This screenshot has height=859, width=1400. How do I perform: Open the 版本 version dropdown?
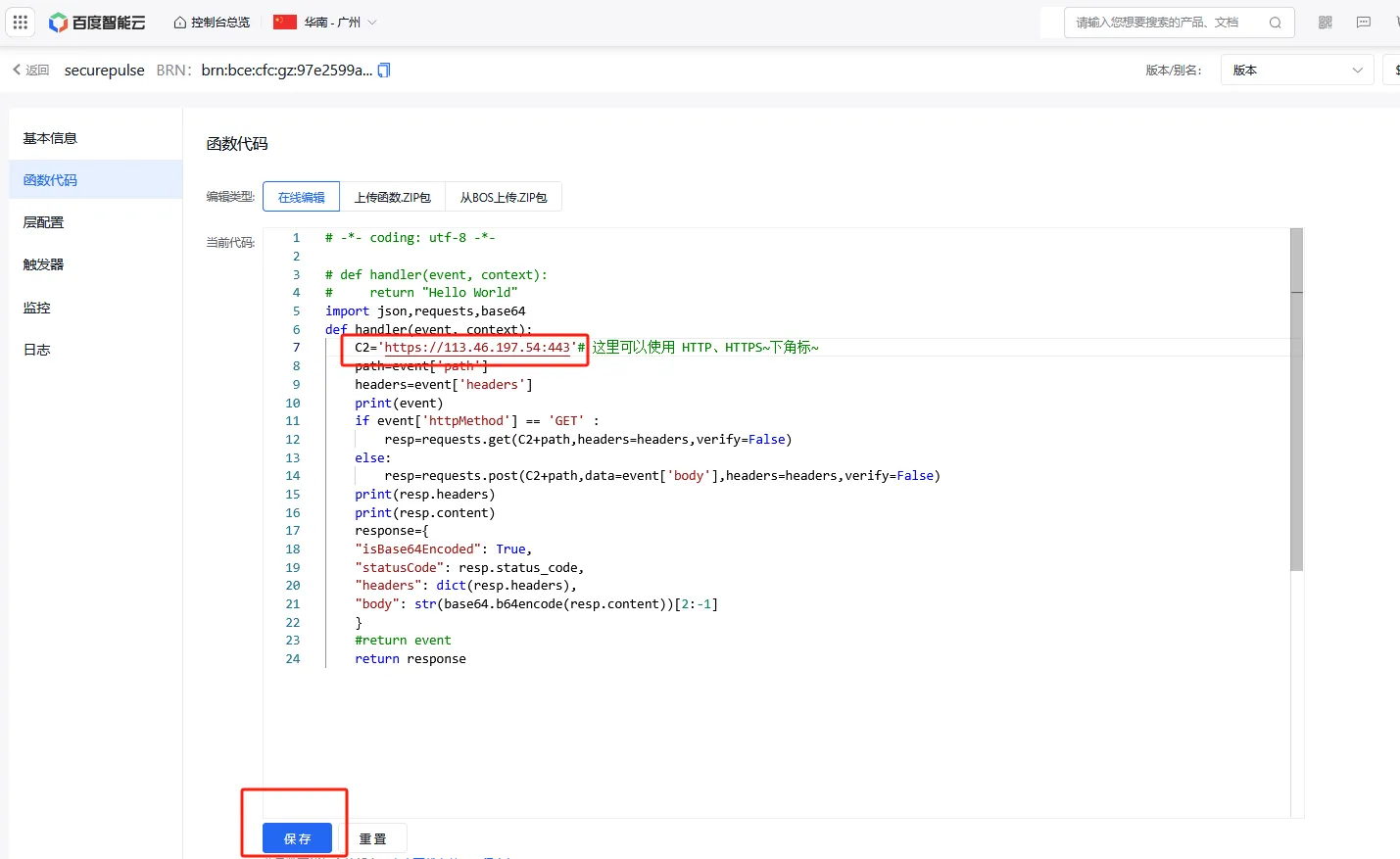1297,70
